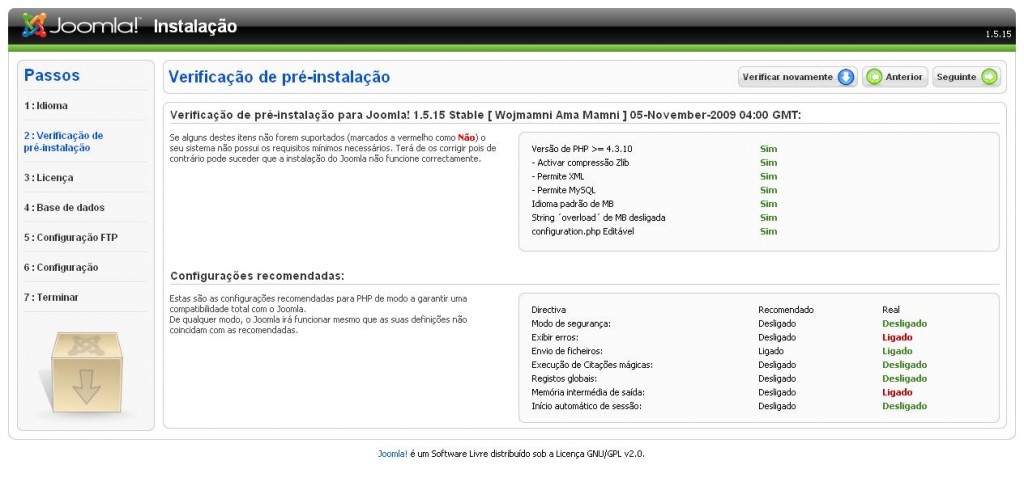This screenshot has height=503, width=1024.
Task: Click the 'Início automático de sessão:' directive
Action: 586,406
